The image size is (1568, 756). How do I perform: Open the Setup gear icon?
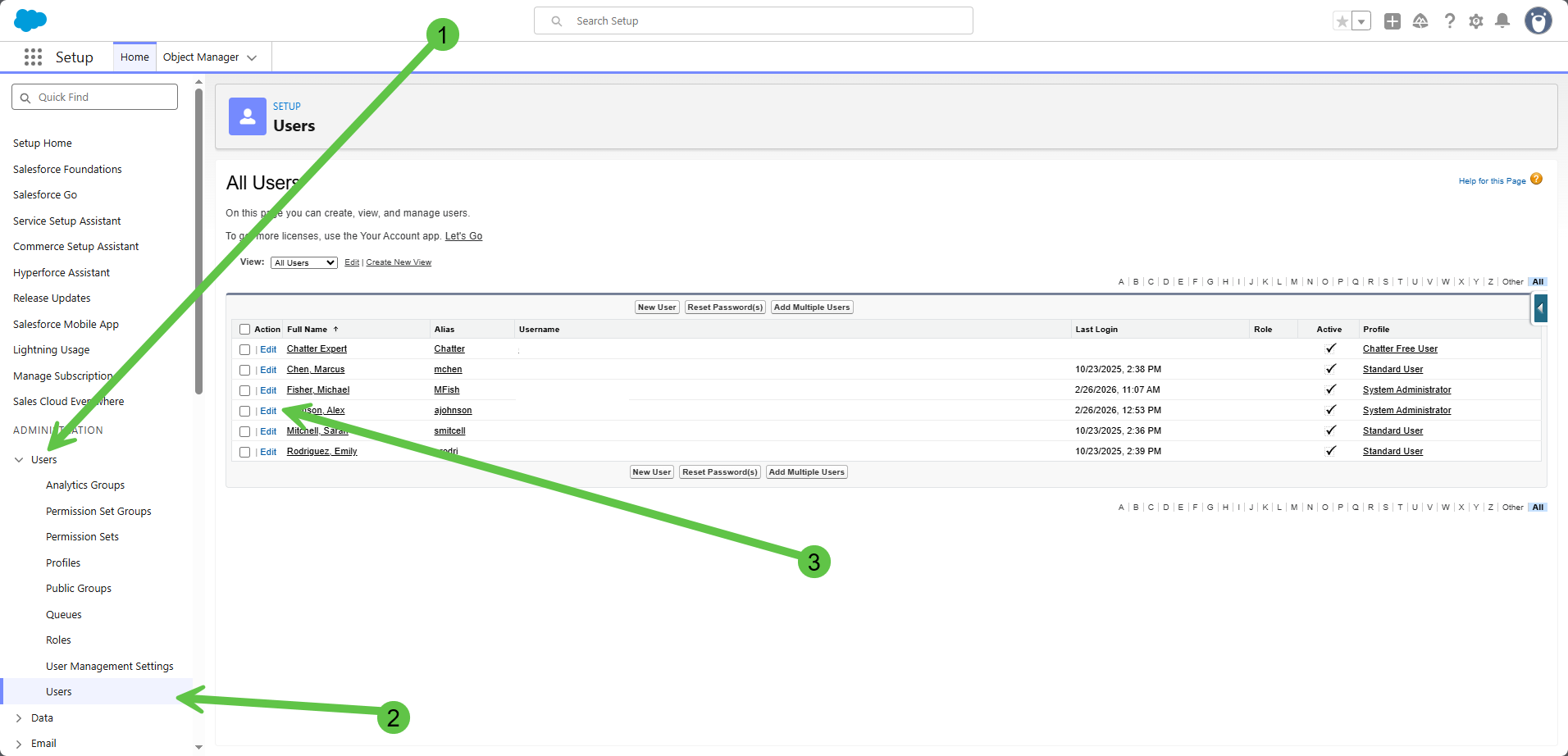1476,21
